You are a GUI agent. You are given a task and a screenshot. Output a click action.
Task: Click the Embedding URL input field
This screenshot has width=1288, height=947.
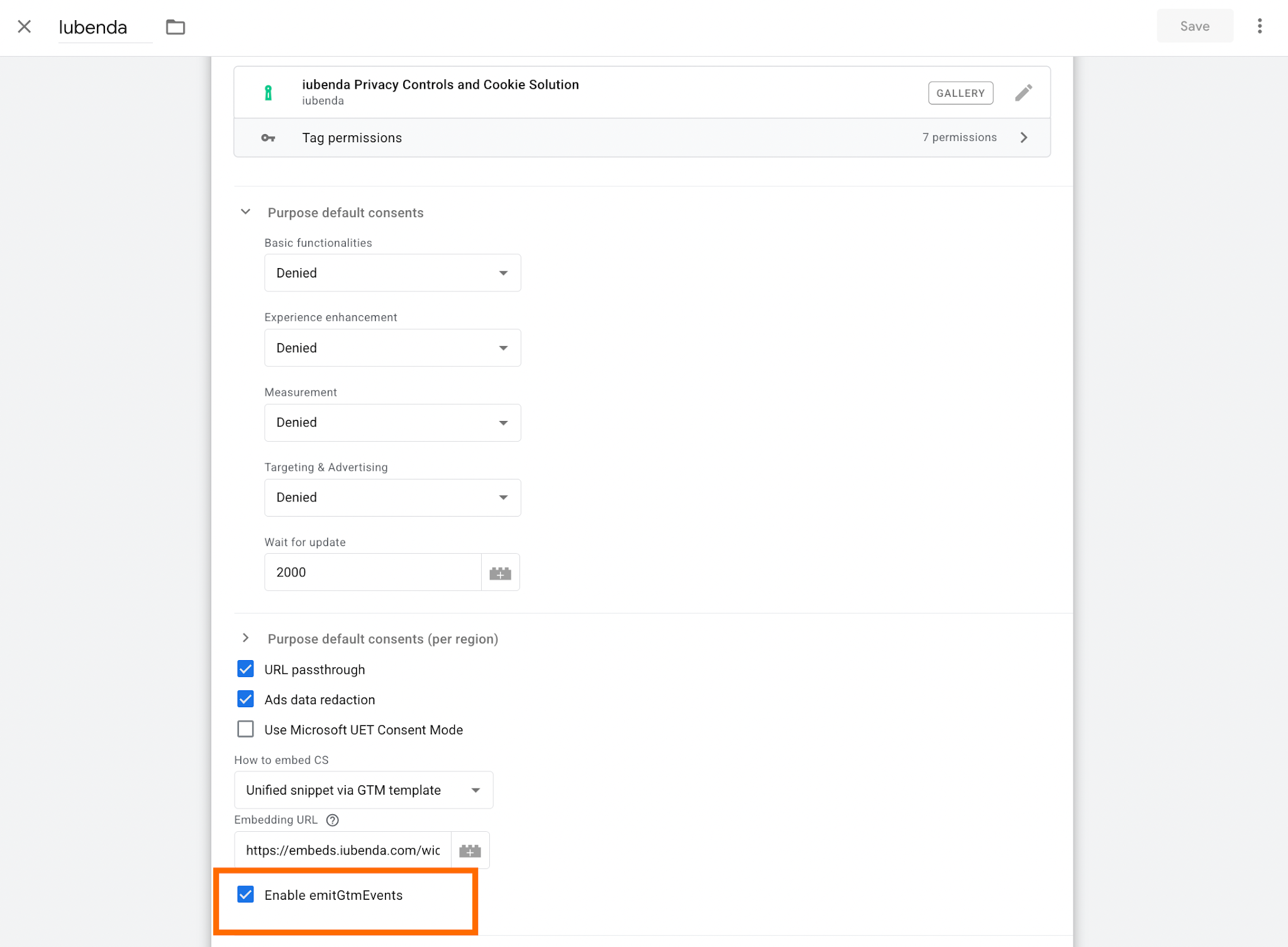point(343,850)
